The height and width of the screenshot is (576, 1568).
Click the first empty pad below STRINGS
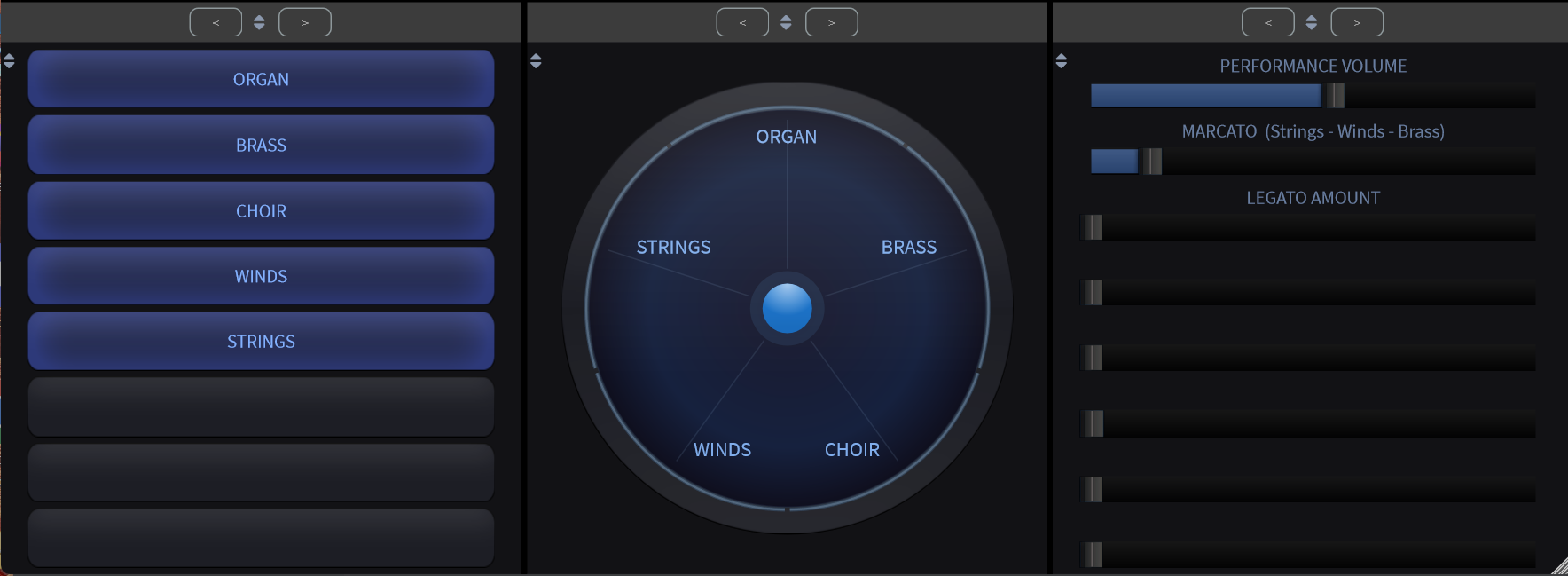coord(261,406)
